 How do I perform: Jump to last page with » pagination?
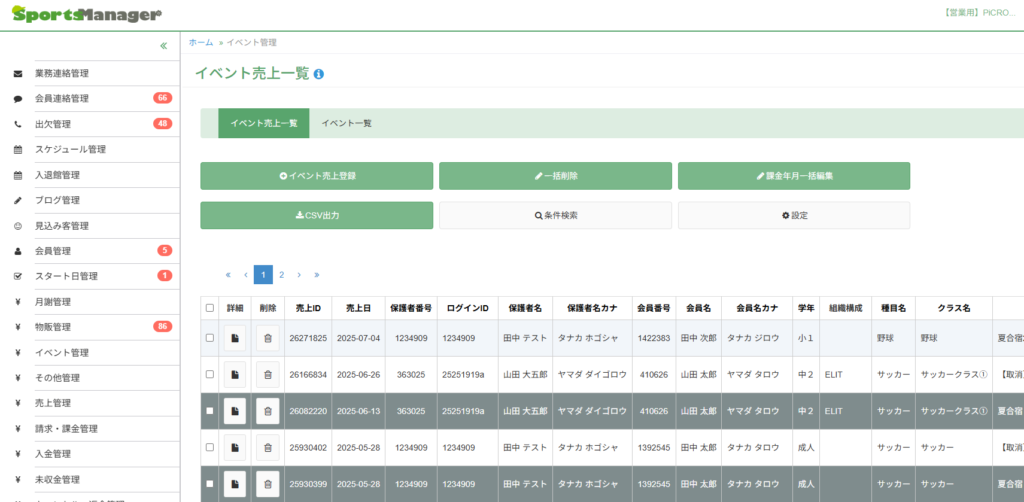coord(317,275)
